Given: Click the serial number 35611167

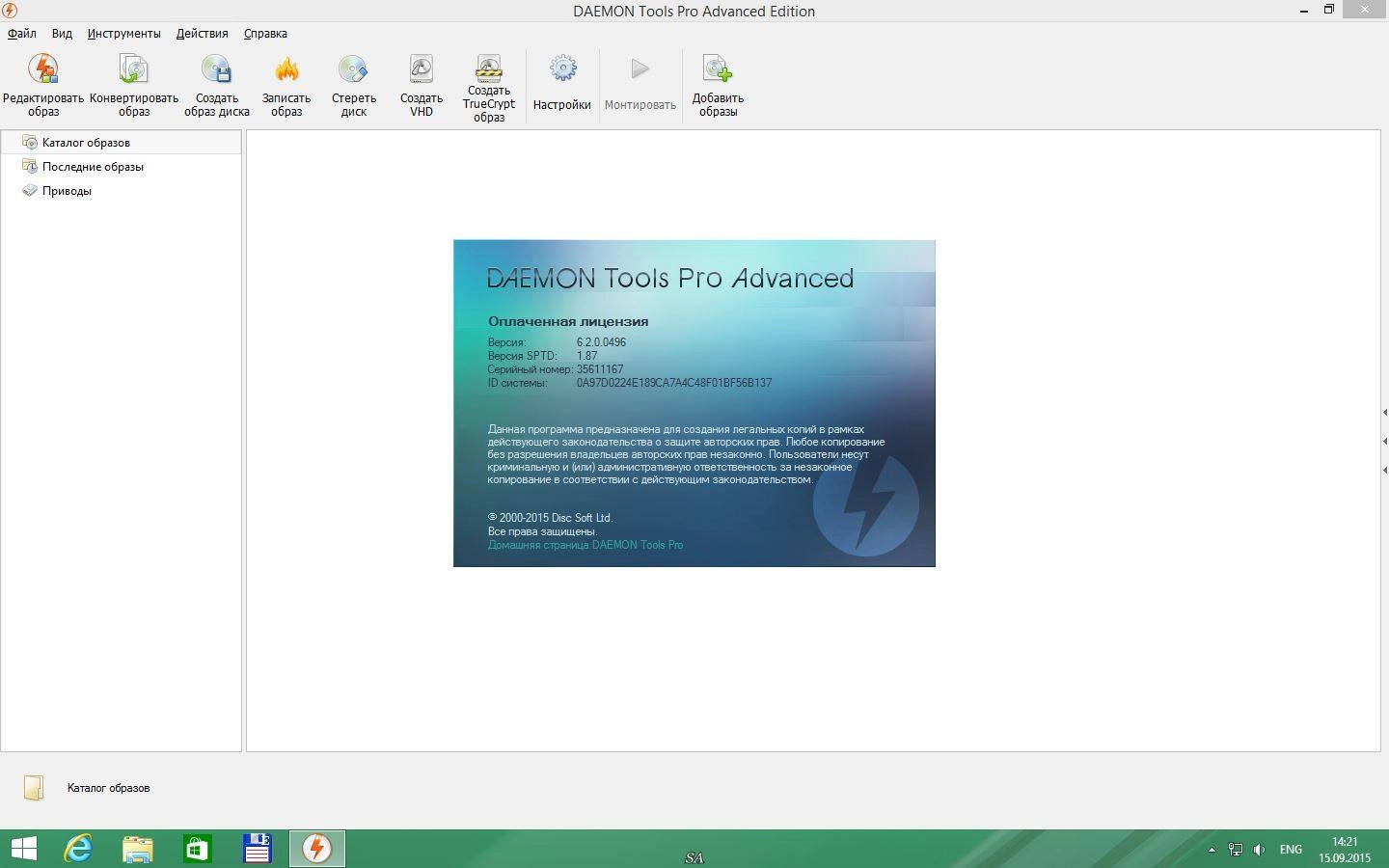Looking at the screenshot, I should click(600, 369).
